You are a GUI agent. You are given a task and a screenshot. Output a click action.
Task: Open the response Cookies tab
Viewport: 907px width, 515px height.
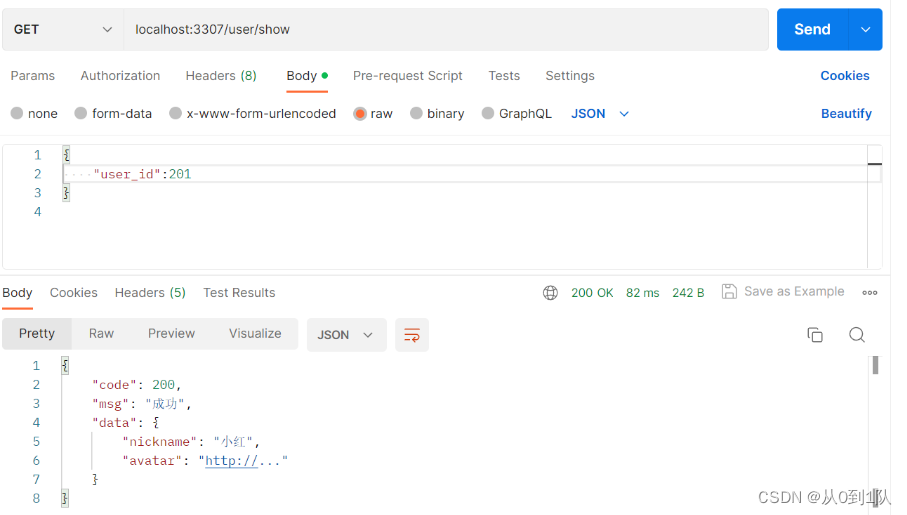point(73,293)
